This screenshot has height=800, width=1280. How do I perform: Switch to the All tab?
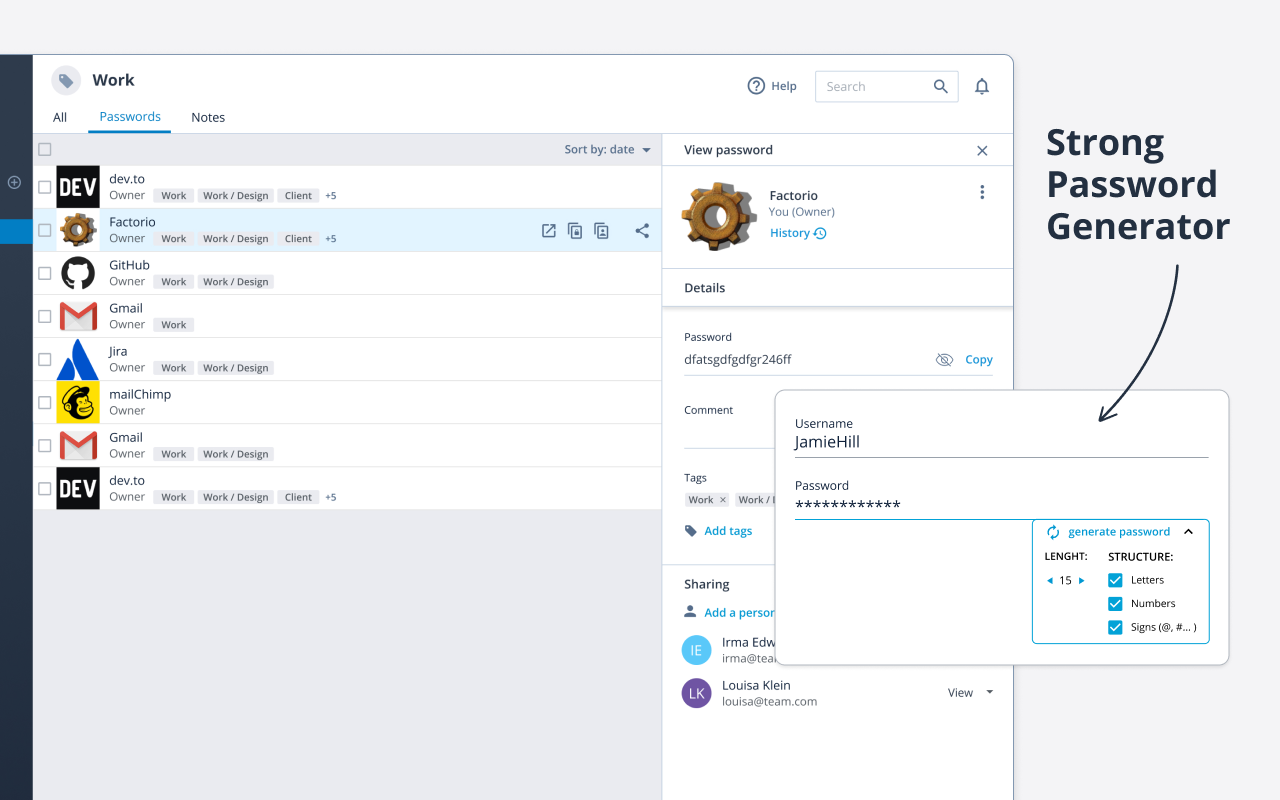[x=60, y=117]
